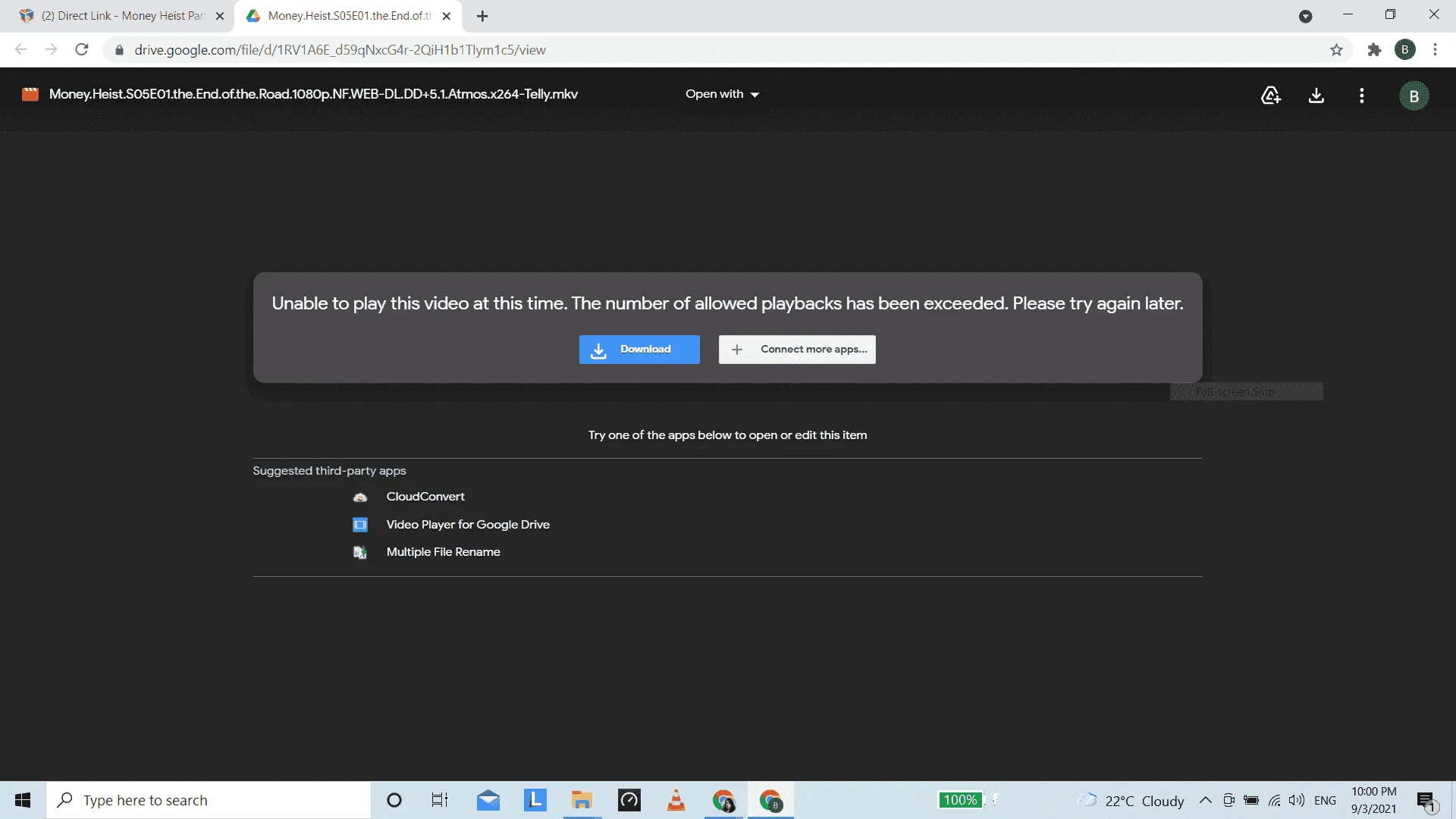Click the blue Download button
This screenshot has width=1456, height=819.
639,350
